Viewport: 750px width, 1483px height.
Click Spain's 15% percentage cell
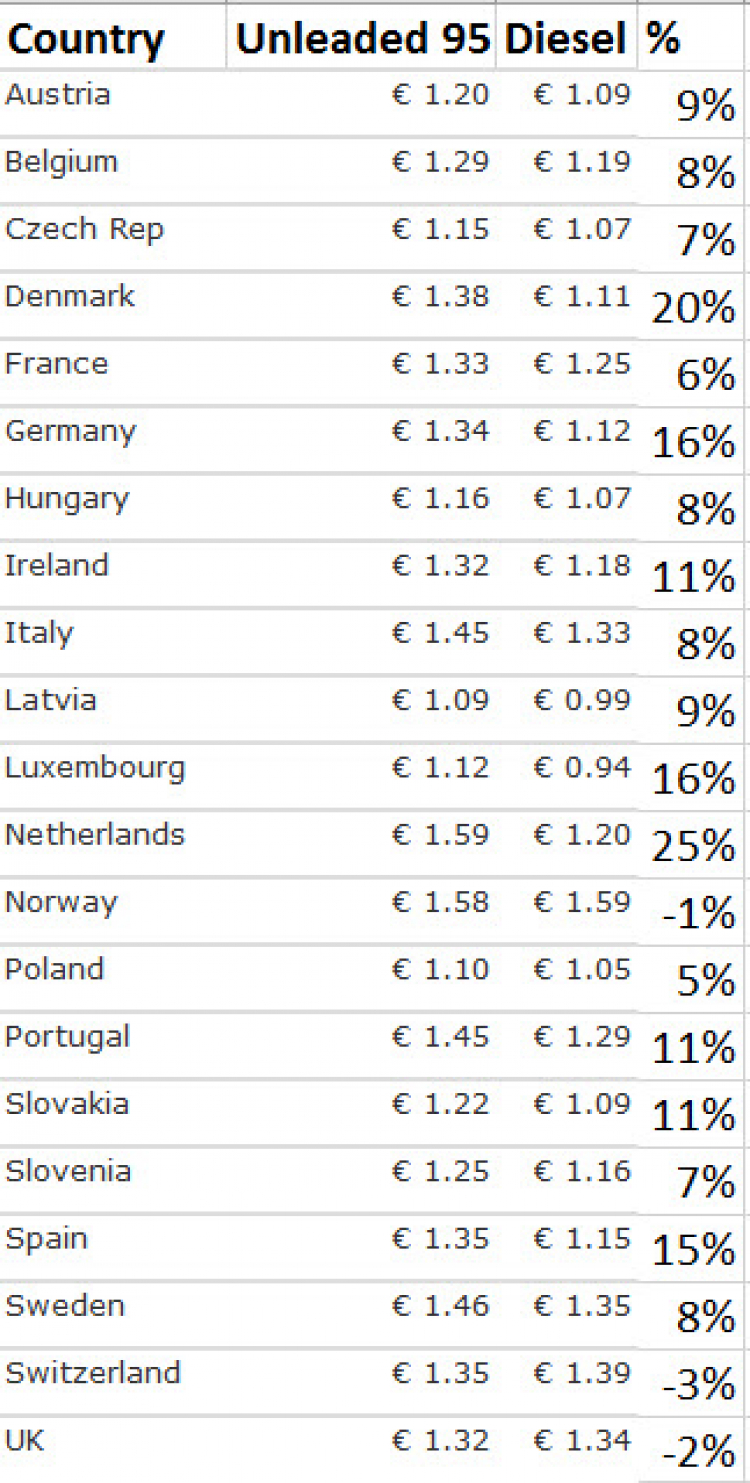692,1247
